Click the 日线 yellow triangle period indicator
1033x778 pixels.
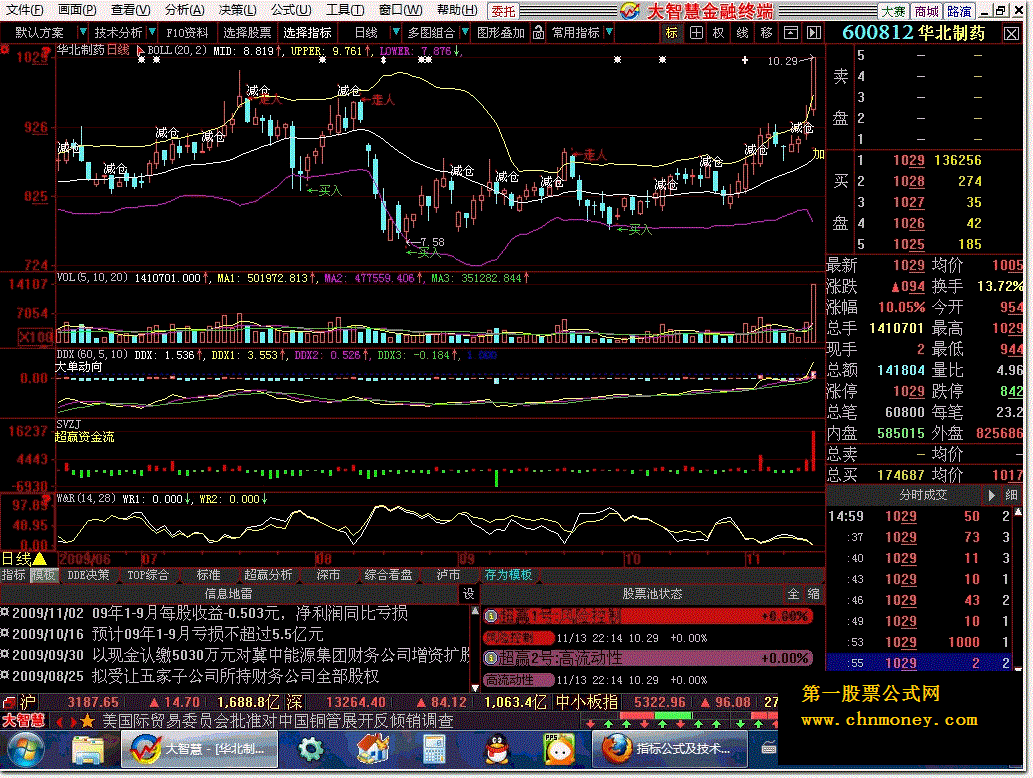40,559
